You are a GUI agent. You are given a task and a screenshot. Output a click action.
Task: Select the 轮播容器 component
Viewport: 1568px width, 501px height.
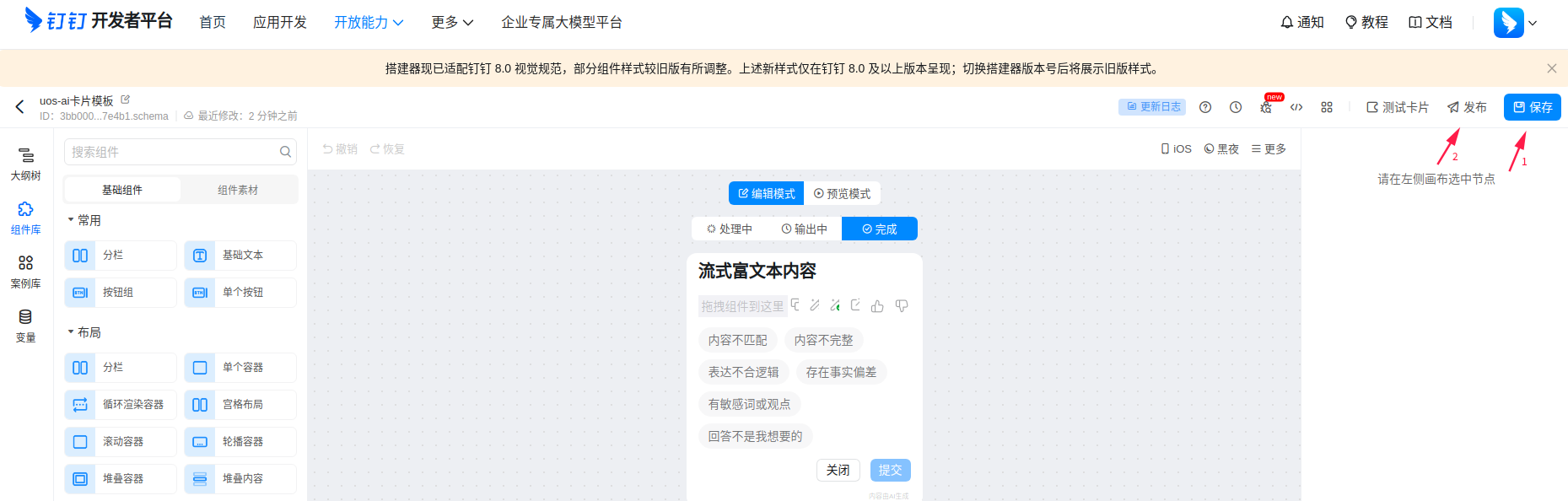(x=240, y=442)
